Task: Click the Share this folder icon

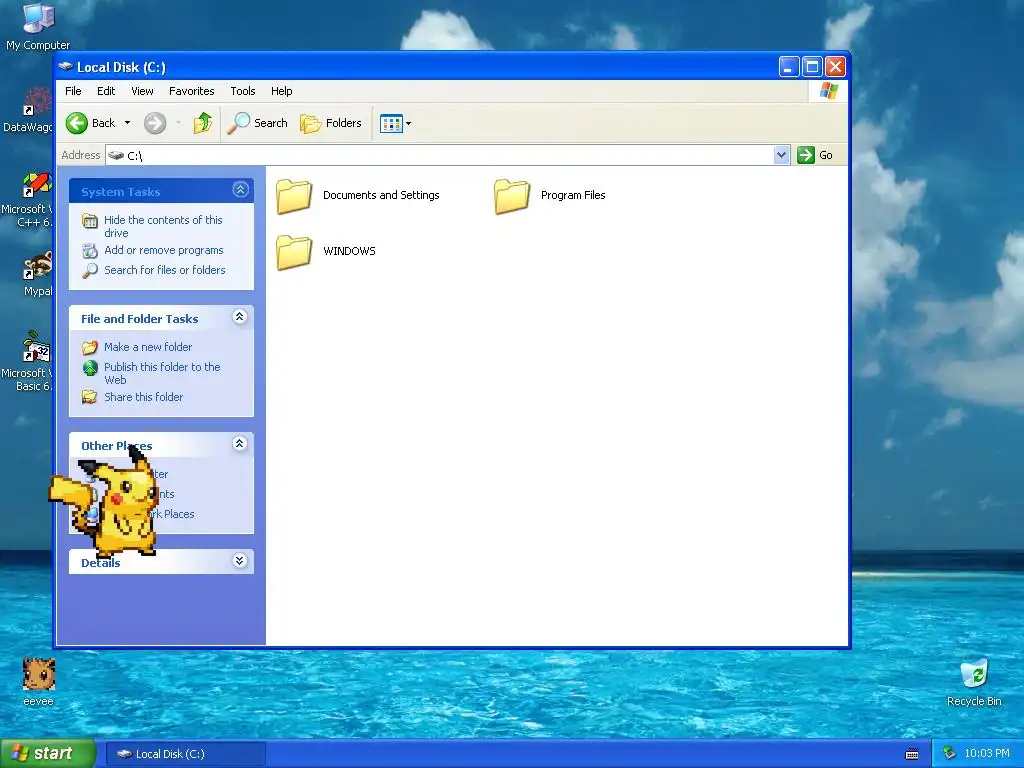Action: pyautogui.click(x=90, y=397)
